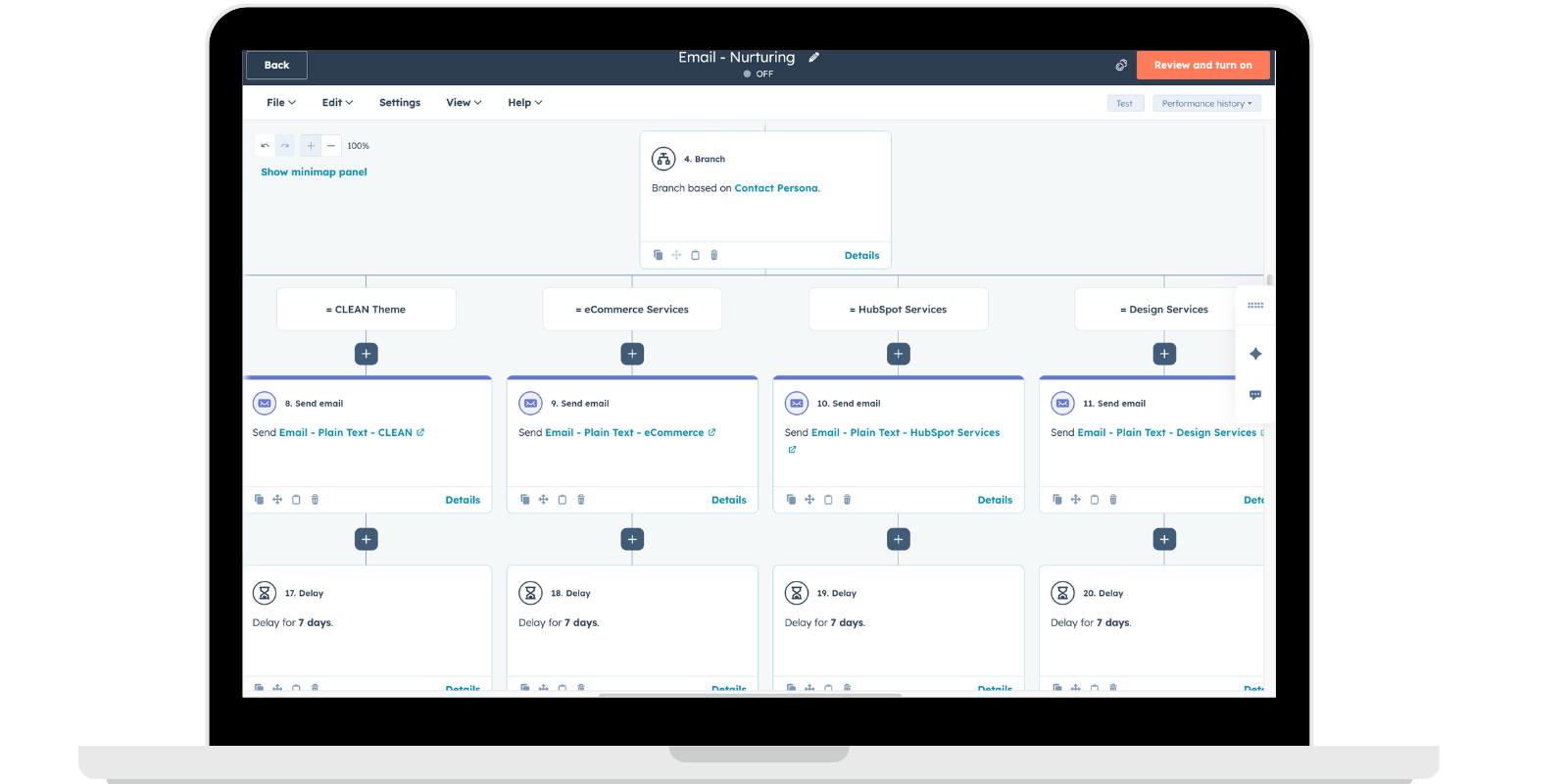Click the envelope icon of 8. Send email
Screen dimensions: 1568x784
click(x=265, y=403)
